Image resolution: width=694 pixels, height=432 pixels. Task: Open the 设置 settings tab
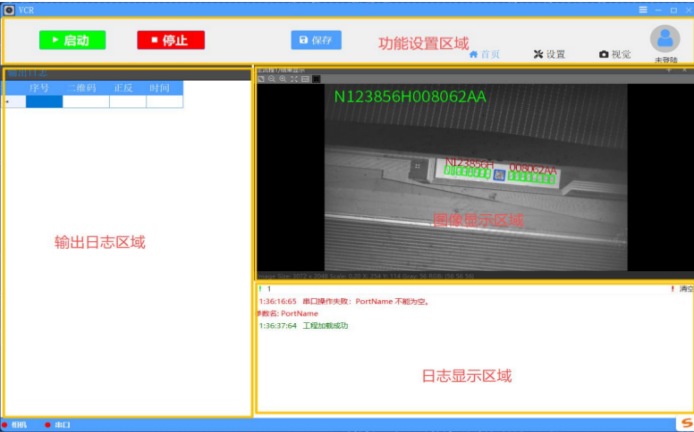pos(549,54)
